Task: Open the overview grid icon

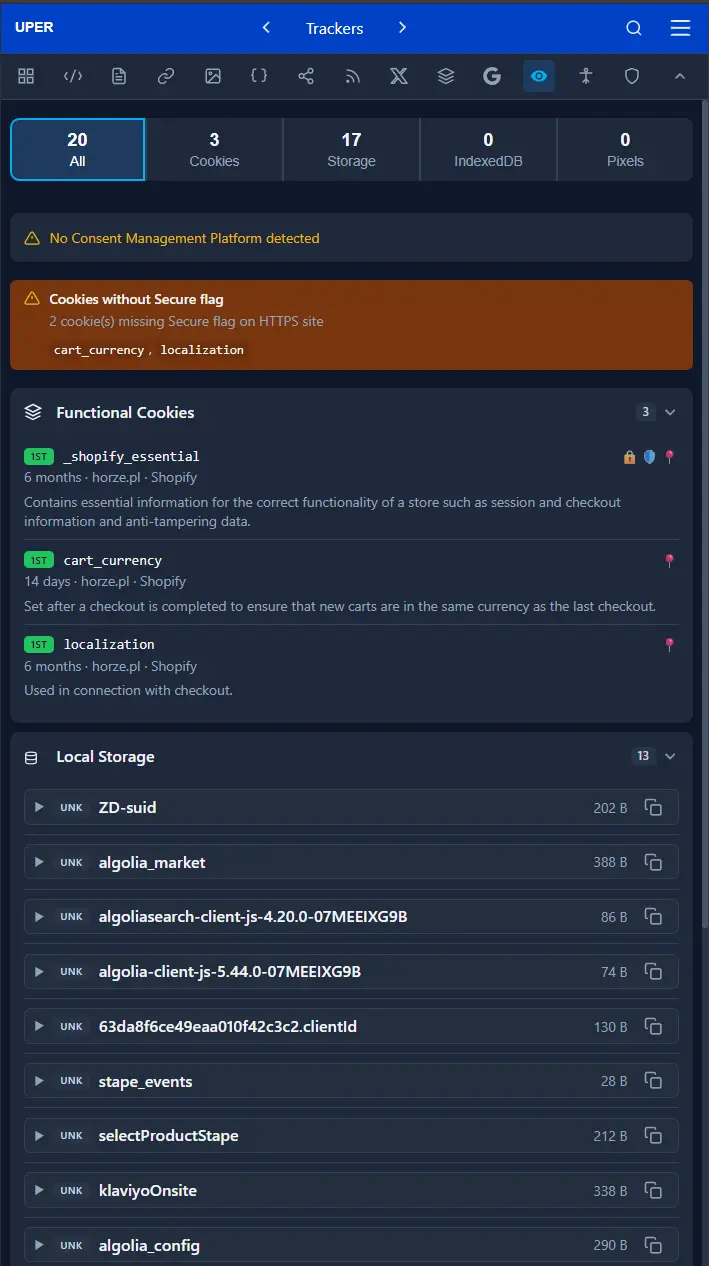Action: [x=26, y=76]
